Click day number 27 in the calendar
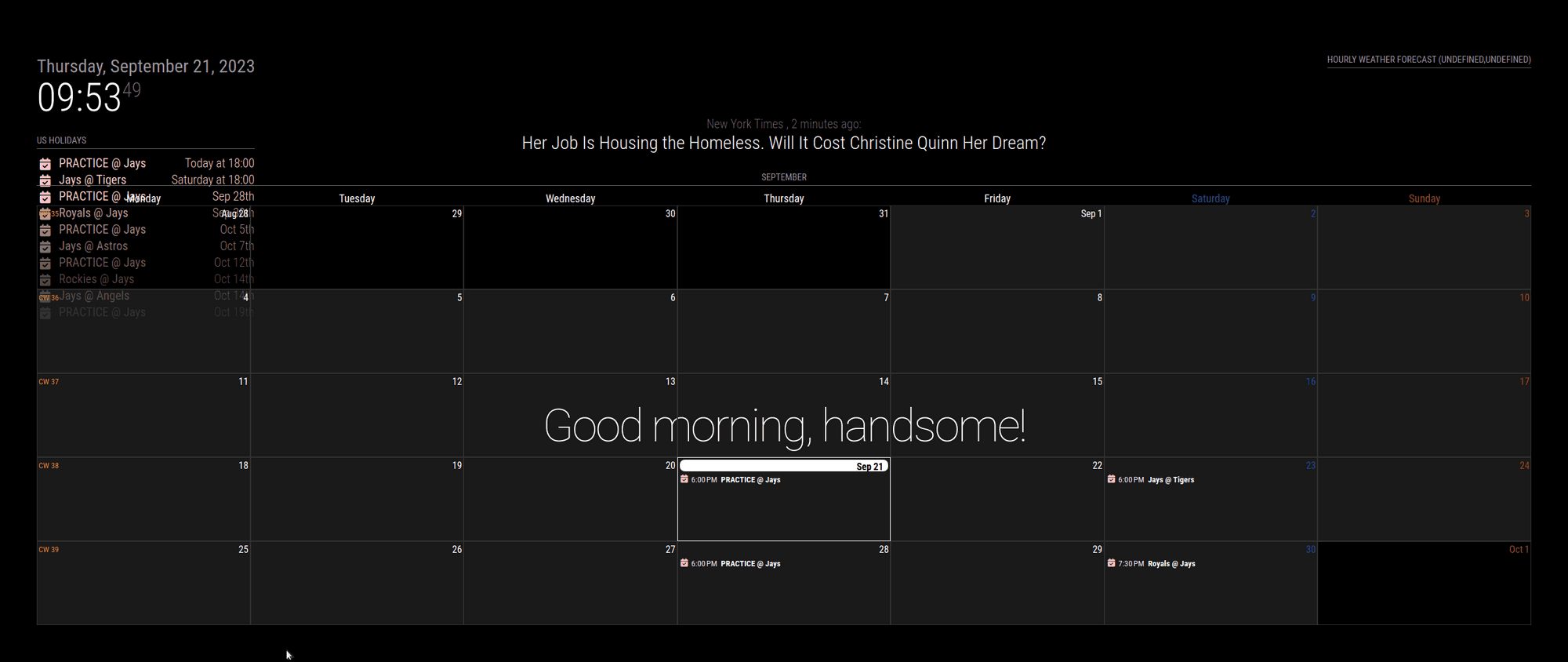The image size is (1568, 662). pyautogui.click(x=670, y=549)
